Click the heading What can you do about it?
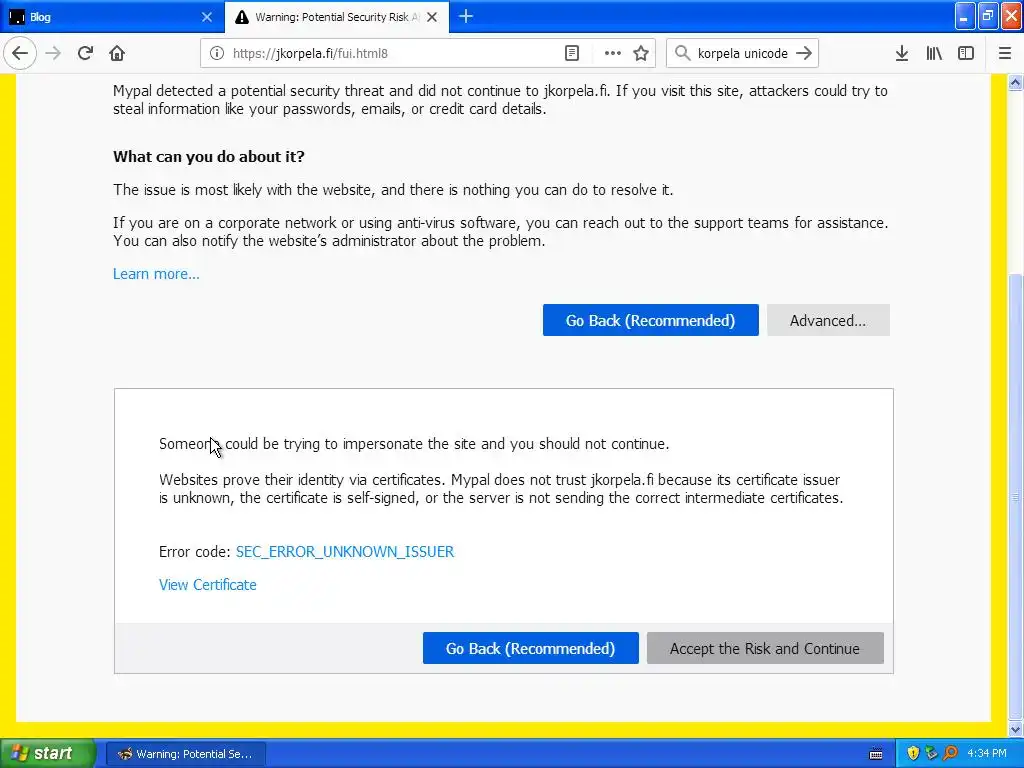The height and width of the screenshot is (768, 1024). tap(209, 157)
